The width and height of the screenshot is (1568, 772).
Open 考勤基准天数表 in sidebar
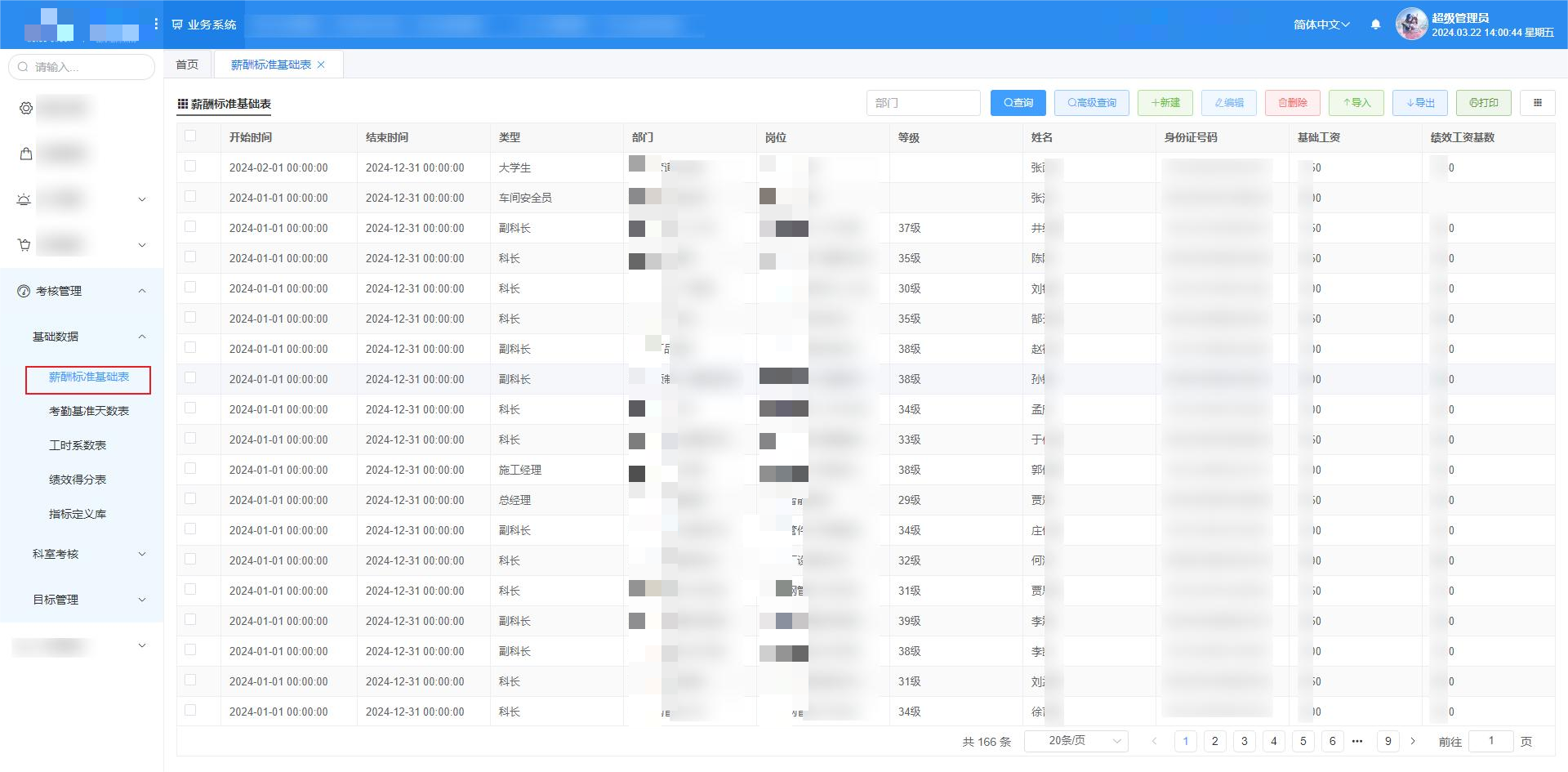pyautogui.click(x=89, y=411)
